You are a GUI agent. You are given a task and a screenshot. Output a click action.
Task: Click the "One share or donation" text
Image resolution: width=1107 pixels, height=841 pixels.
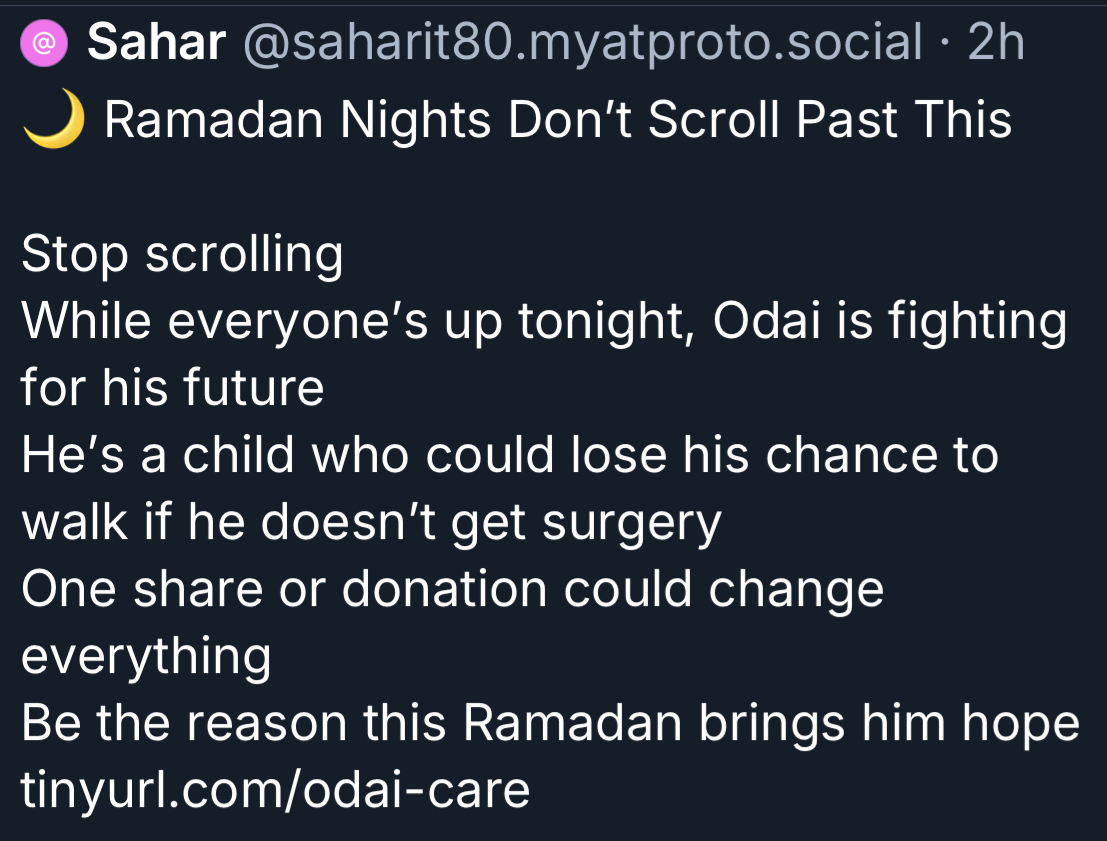point(286,589)
